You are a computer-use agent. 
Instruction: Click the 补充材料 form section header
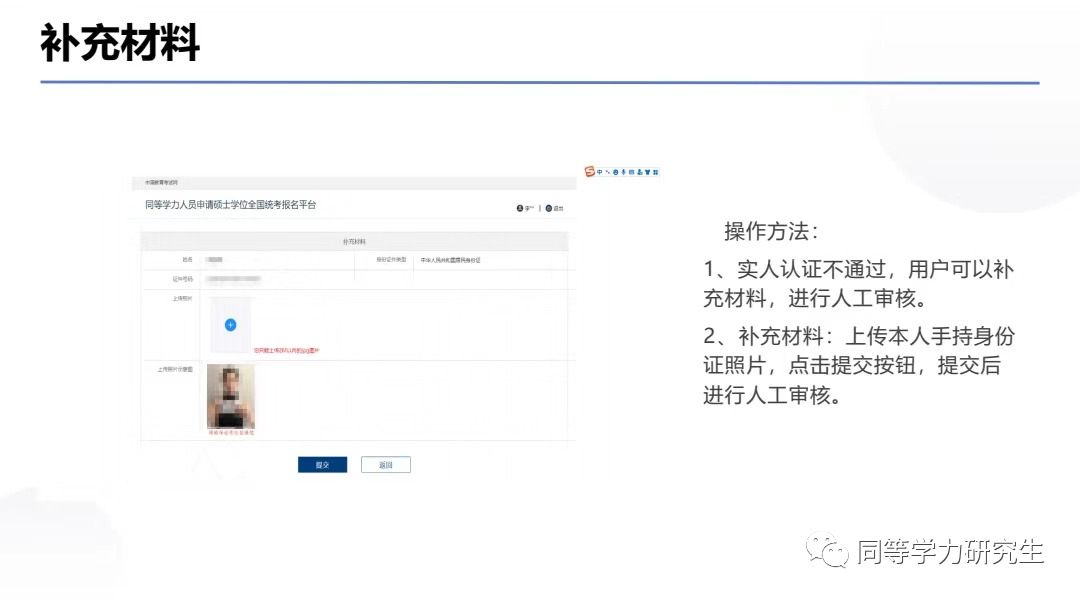pos(354,242)
